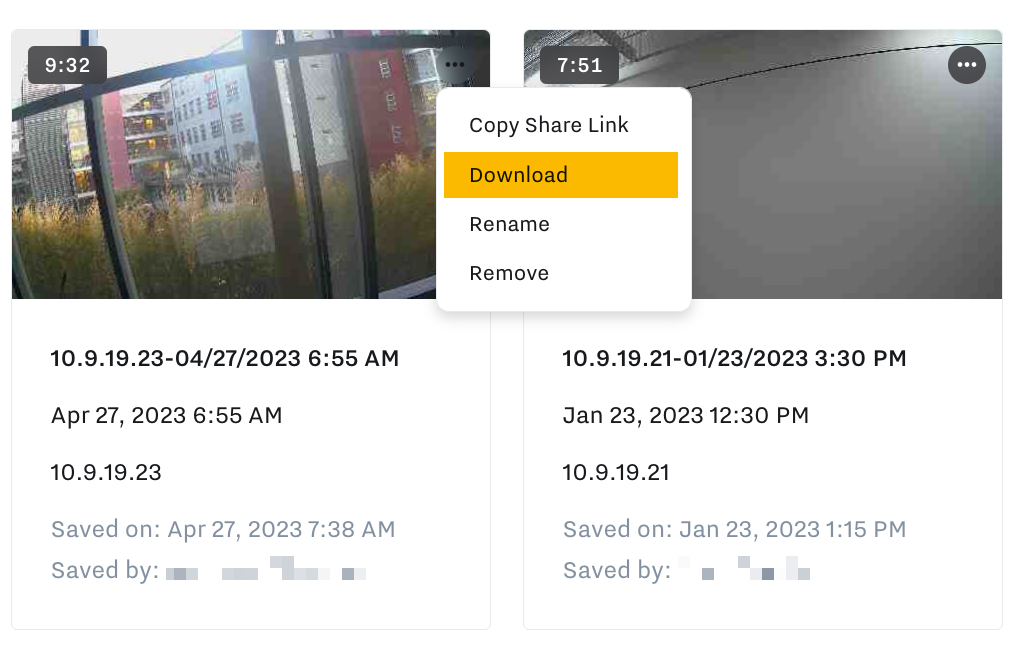The width and height of the screenshot is (1016, 646).
Task: Click the 7:51 duration badge
Action: pyautogui.click(x=579, y=66)
